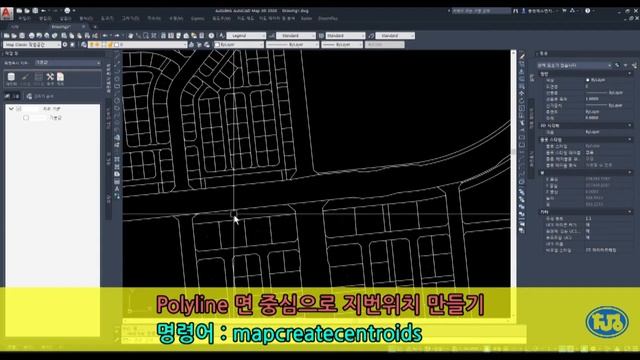Collapse the General section in Properties palette

click(x=630, y=74)
